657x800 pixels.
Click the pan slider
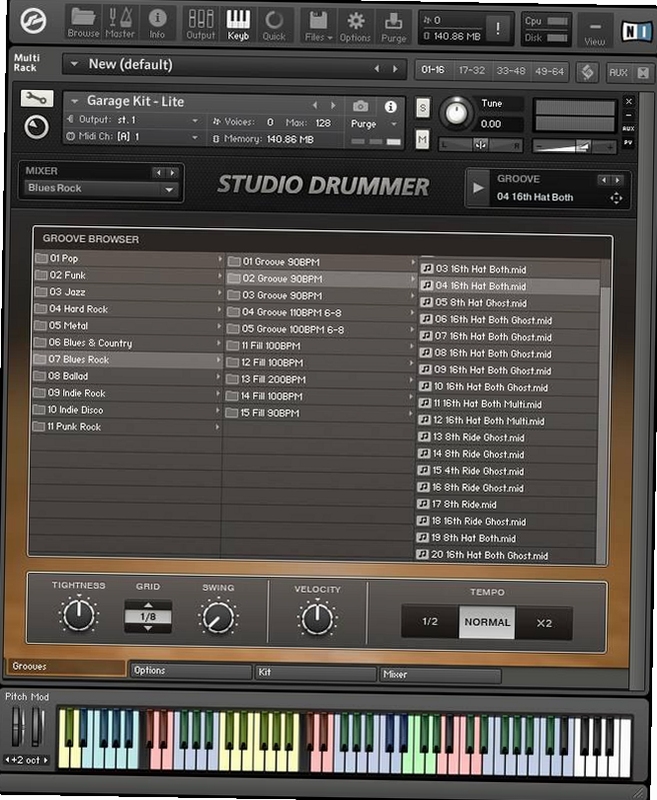click(480, 145)
